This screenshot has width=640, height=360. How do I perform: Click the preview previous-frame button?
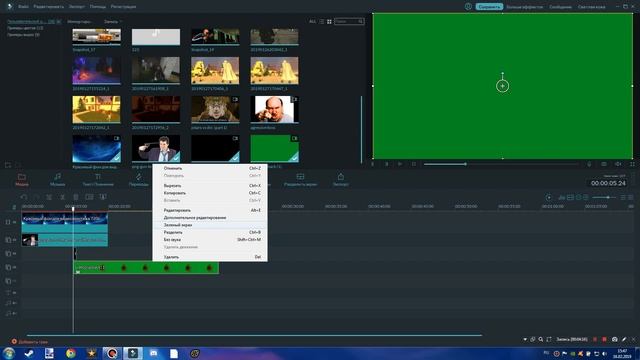[x=373, y=164]
